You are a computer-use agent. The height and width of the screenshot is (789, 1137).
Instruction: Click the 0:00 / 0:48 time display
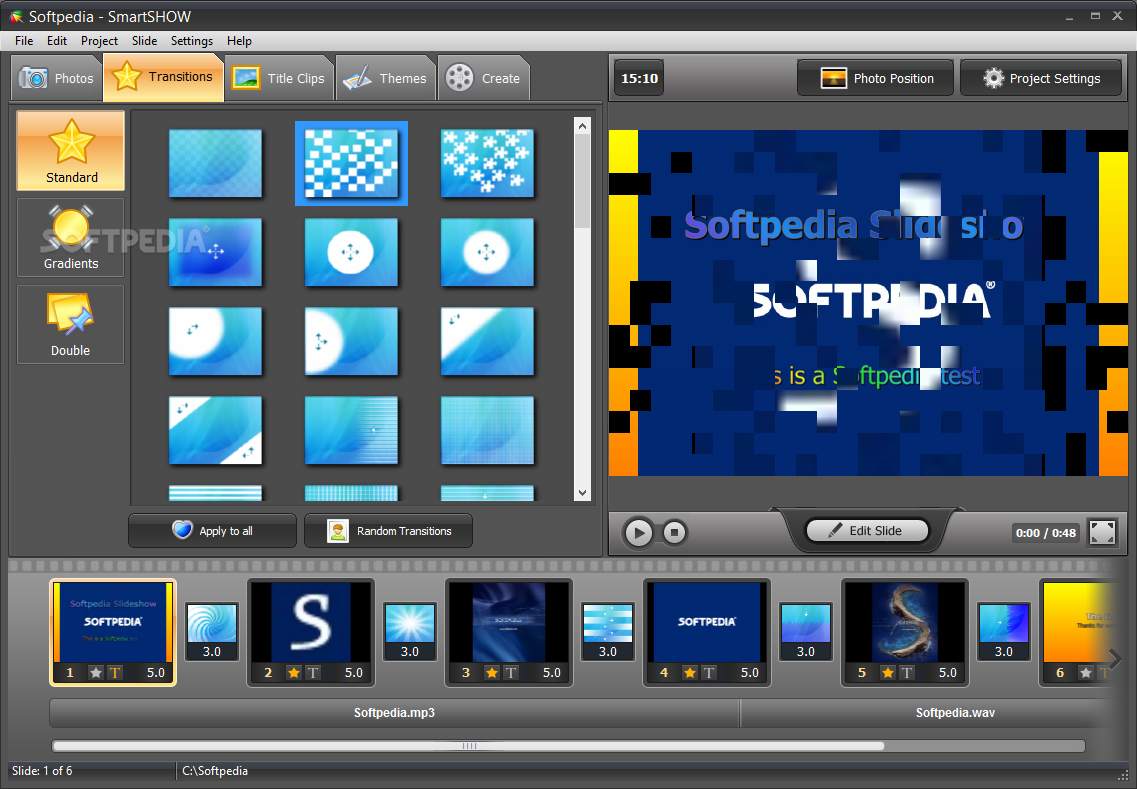pyautogui.click(x=1046, y=533)
